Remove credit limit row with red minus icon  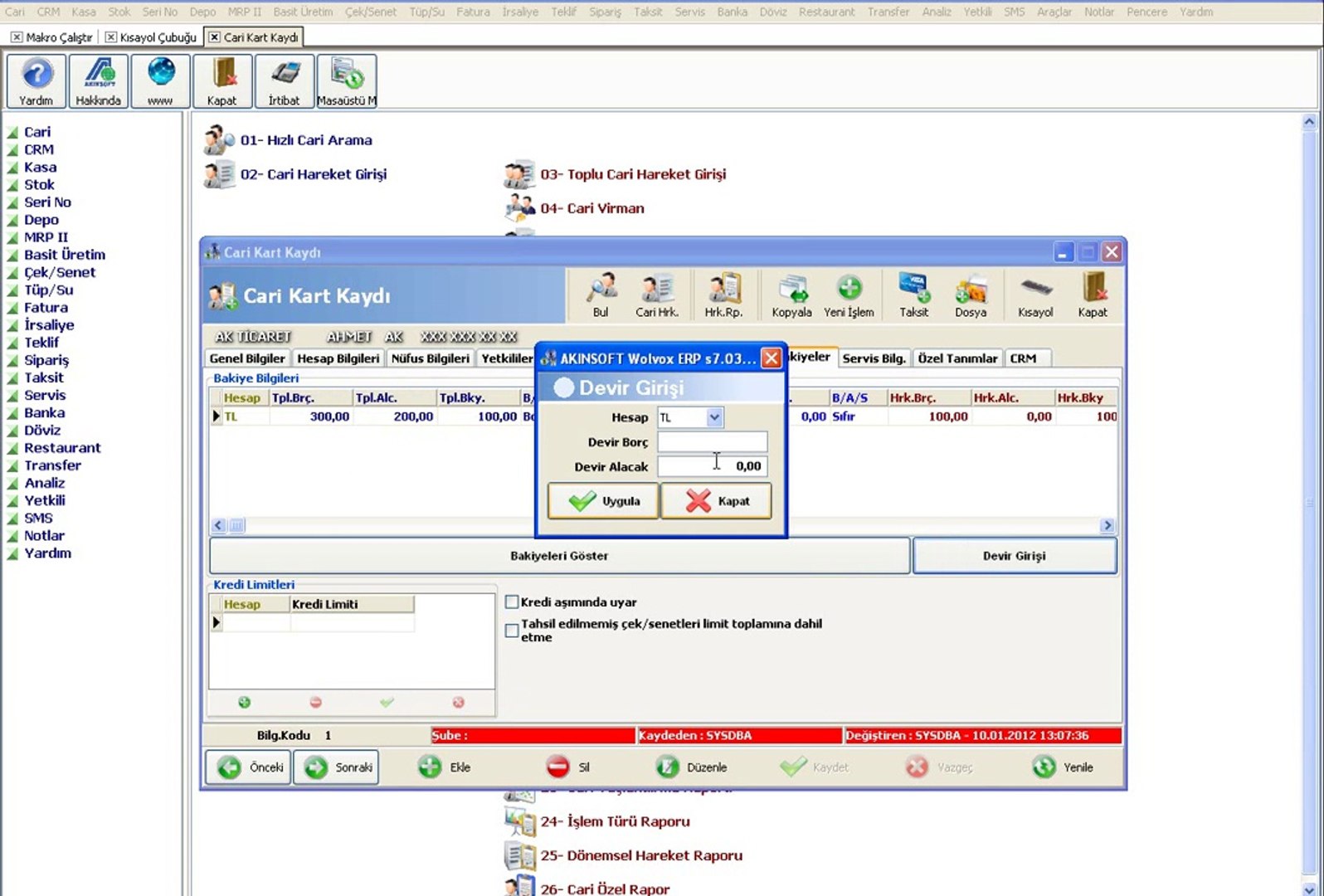point(315,703)
